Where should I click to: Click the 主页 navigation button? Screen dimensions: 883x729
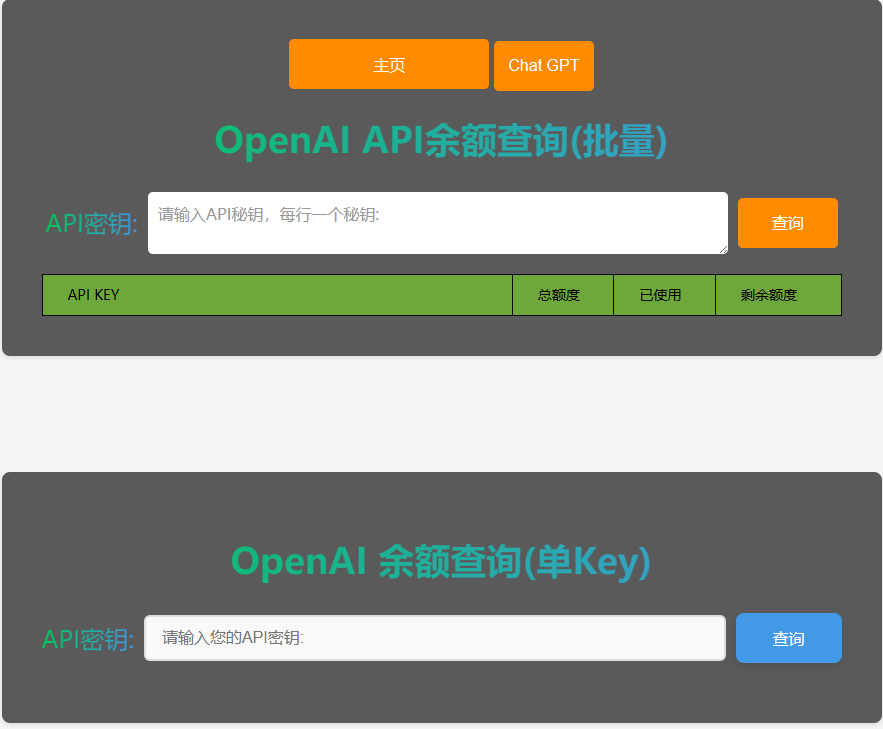[389, 63]
